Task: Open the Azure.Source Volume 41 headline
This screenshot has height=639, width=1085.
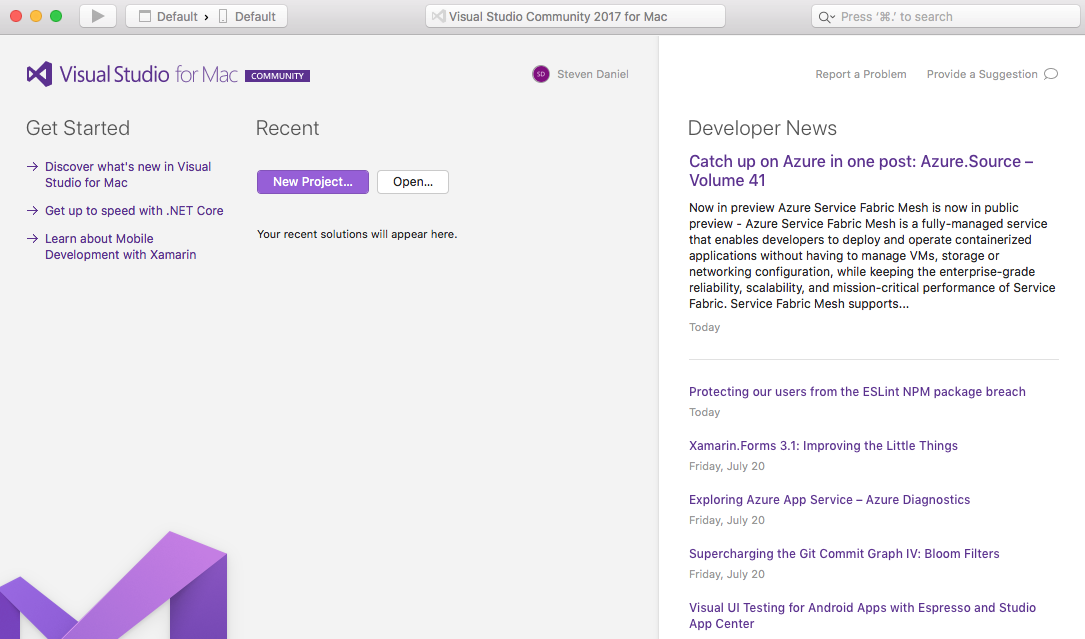Action: click(x=861, y=170)
